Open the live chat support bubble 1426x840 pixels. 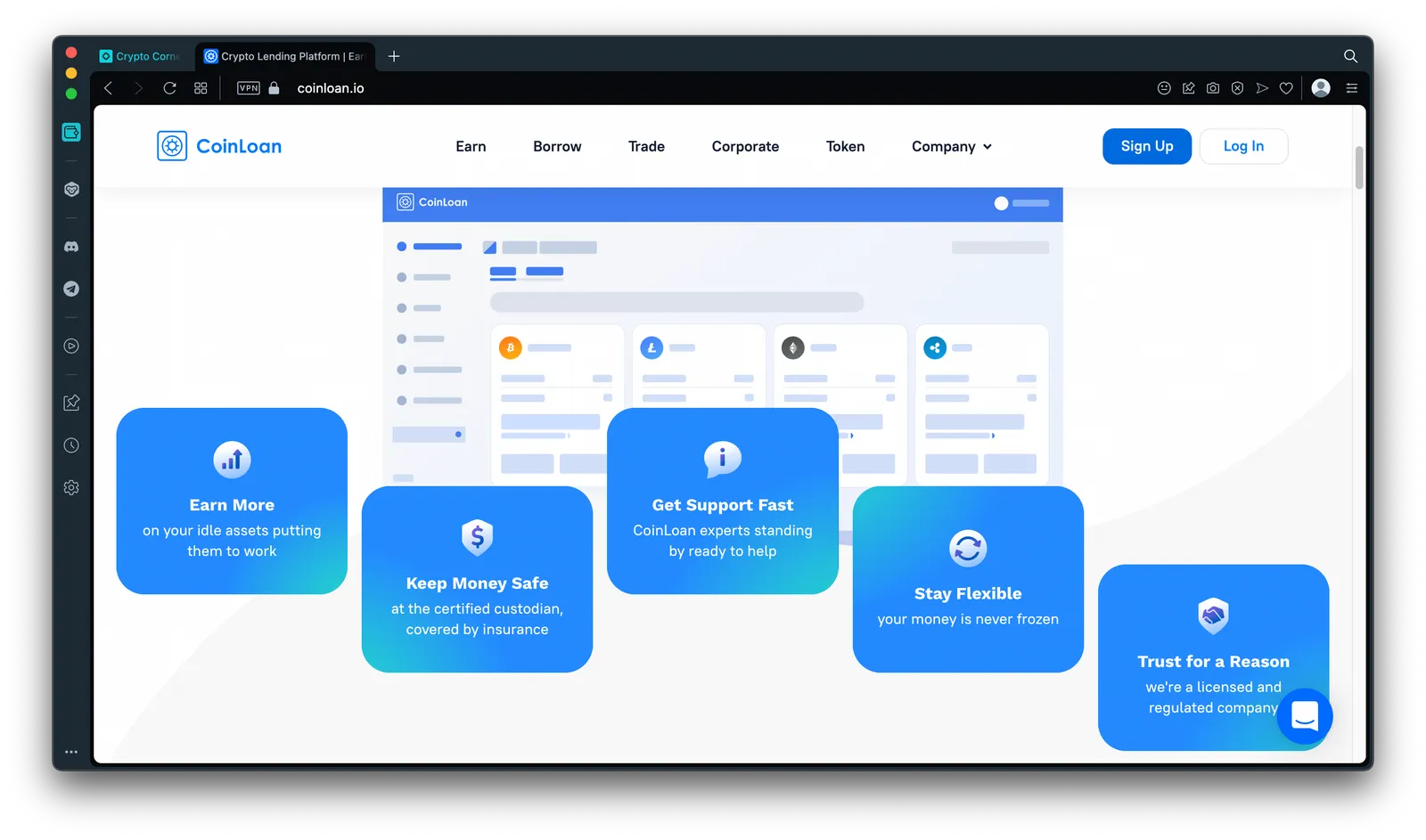pos(1305,716)
